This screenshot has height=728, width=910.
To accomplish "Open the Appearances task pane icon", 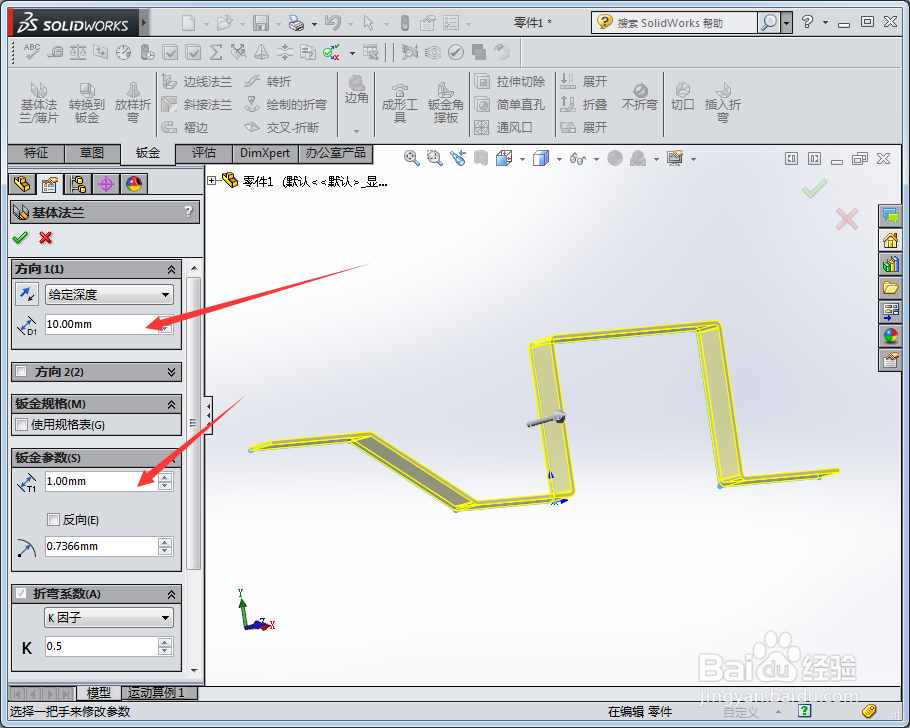I will click(x=890, y=335).
